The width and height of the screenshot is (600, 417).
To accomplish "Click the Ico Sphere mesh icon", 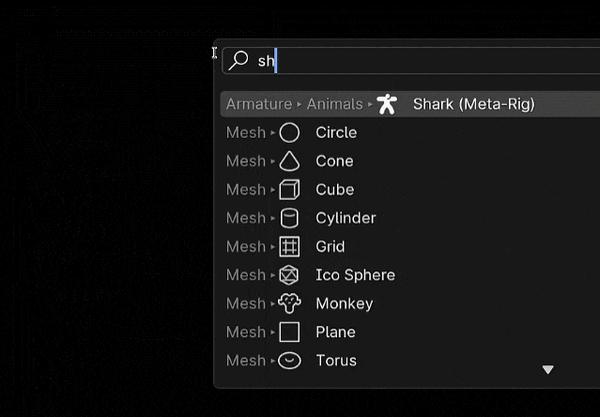I will 289,275.
